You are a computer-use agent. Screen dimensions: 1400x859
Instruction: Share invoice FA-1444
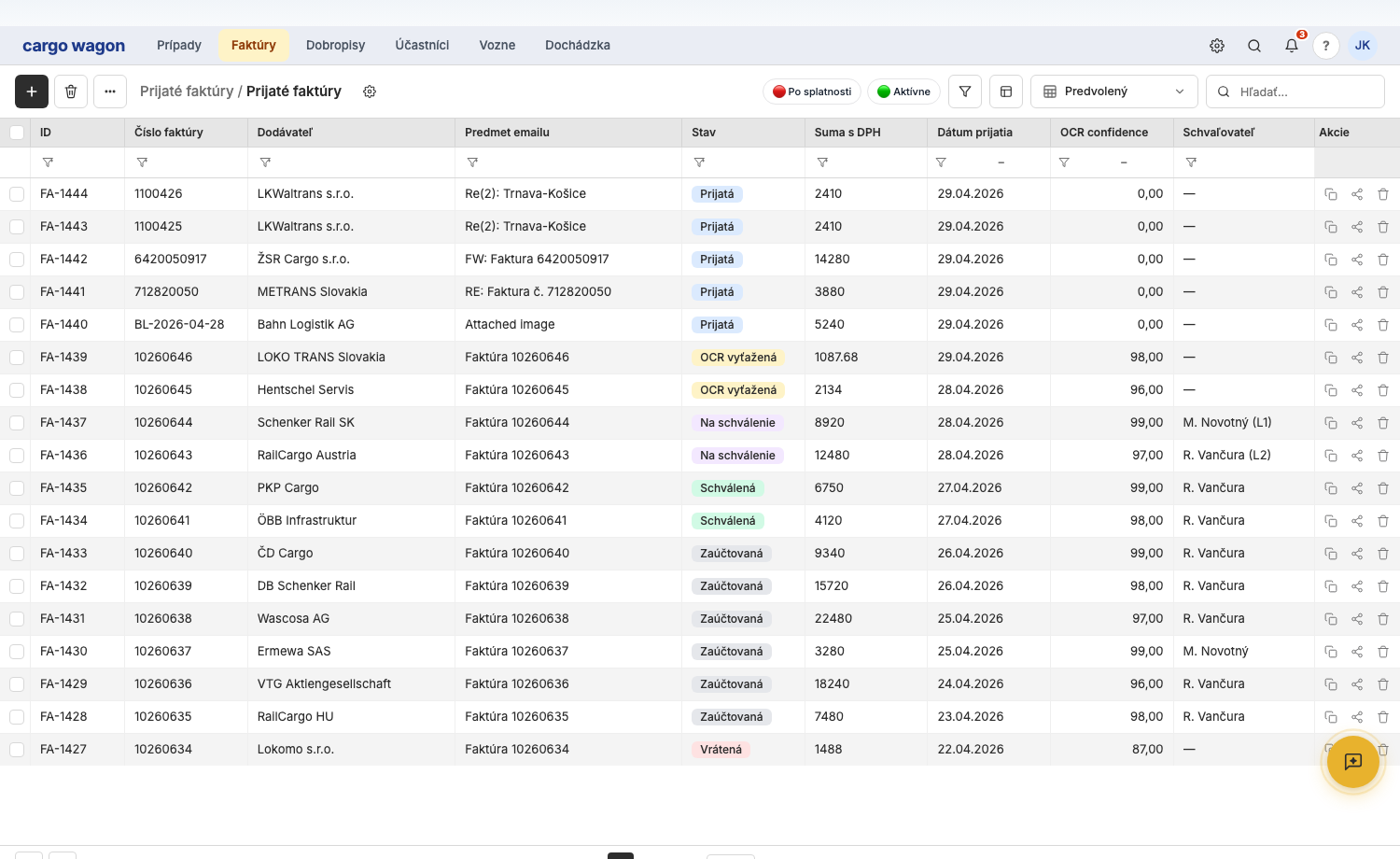click(x=1357, y=194)
